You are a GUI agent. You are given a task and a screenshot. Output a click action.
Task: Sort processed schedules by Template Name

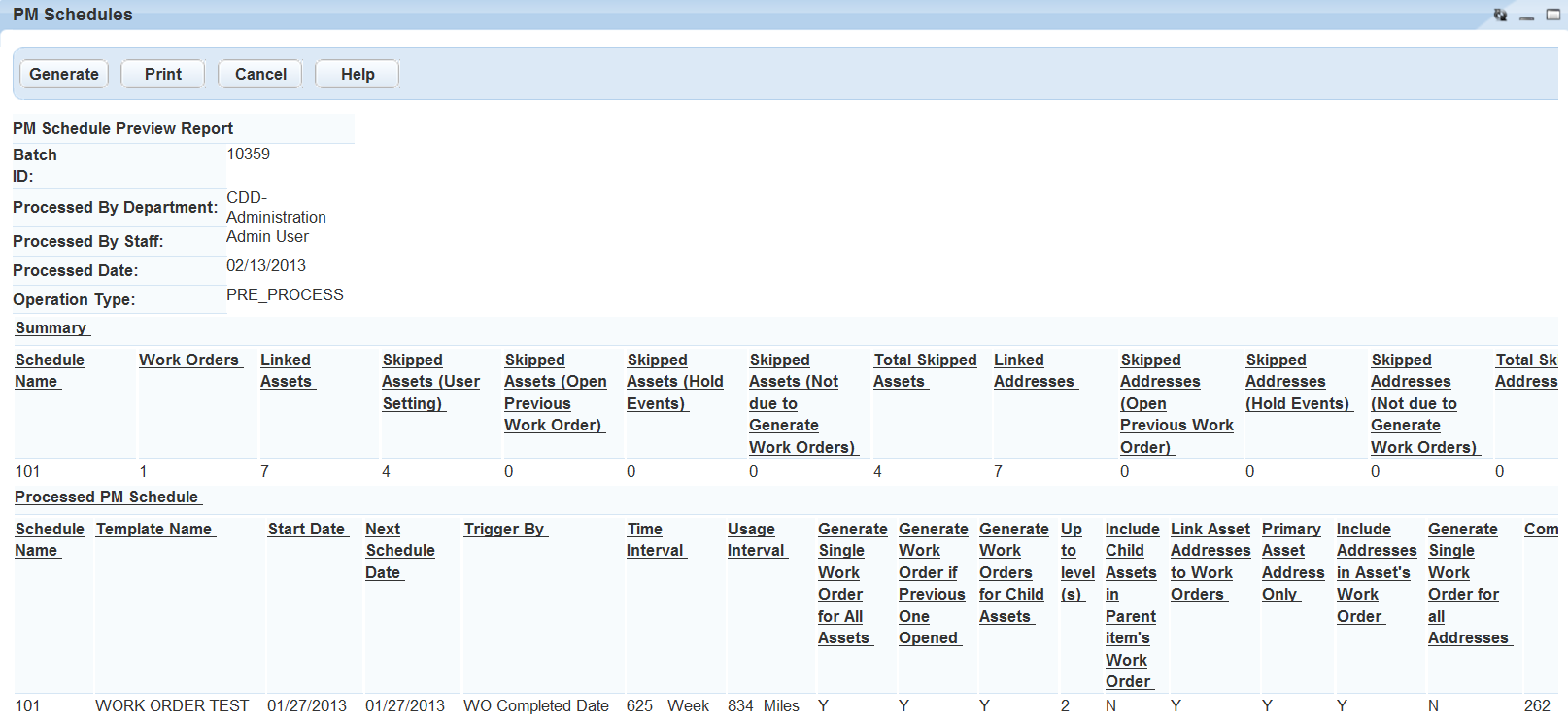(x=154, y=529)
